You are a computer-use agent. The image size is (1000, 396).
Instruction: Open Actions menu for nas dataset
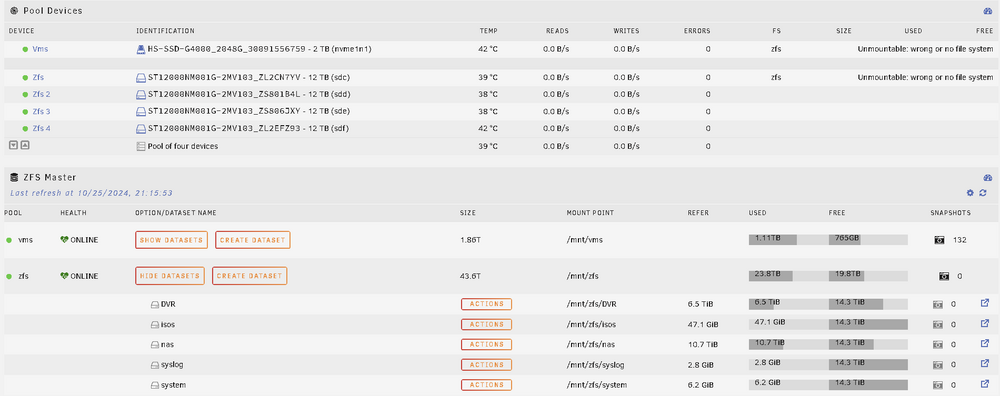pyautogui.click(x=486, y=344)
